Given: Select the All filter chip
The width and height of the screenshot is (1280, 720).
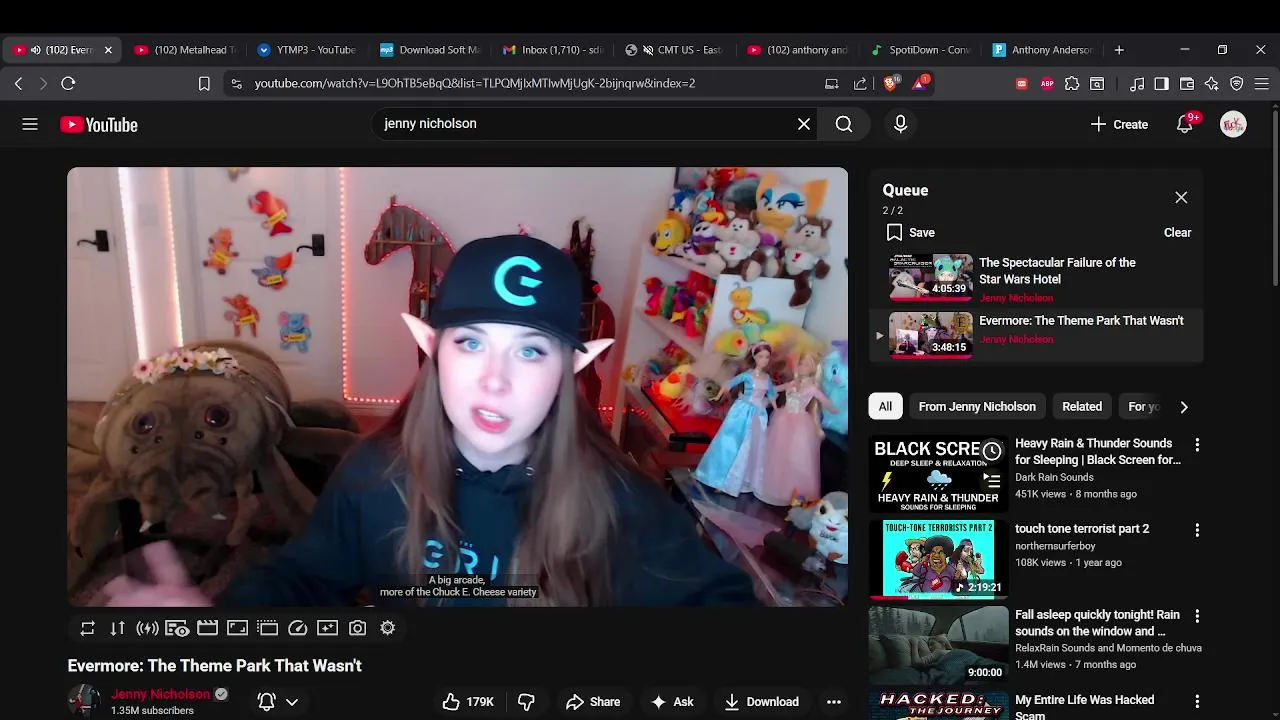Looking at the screenshot, I should [885, 407].
